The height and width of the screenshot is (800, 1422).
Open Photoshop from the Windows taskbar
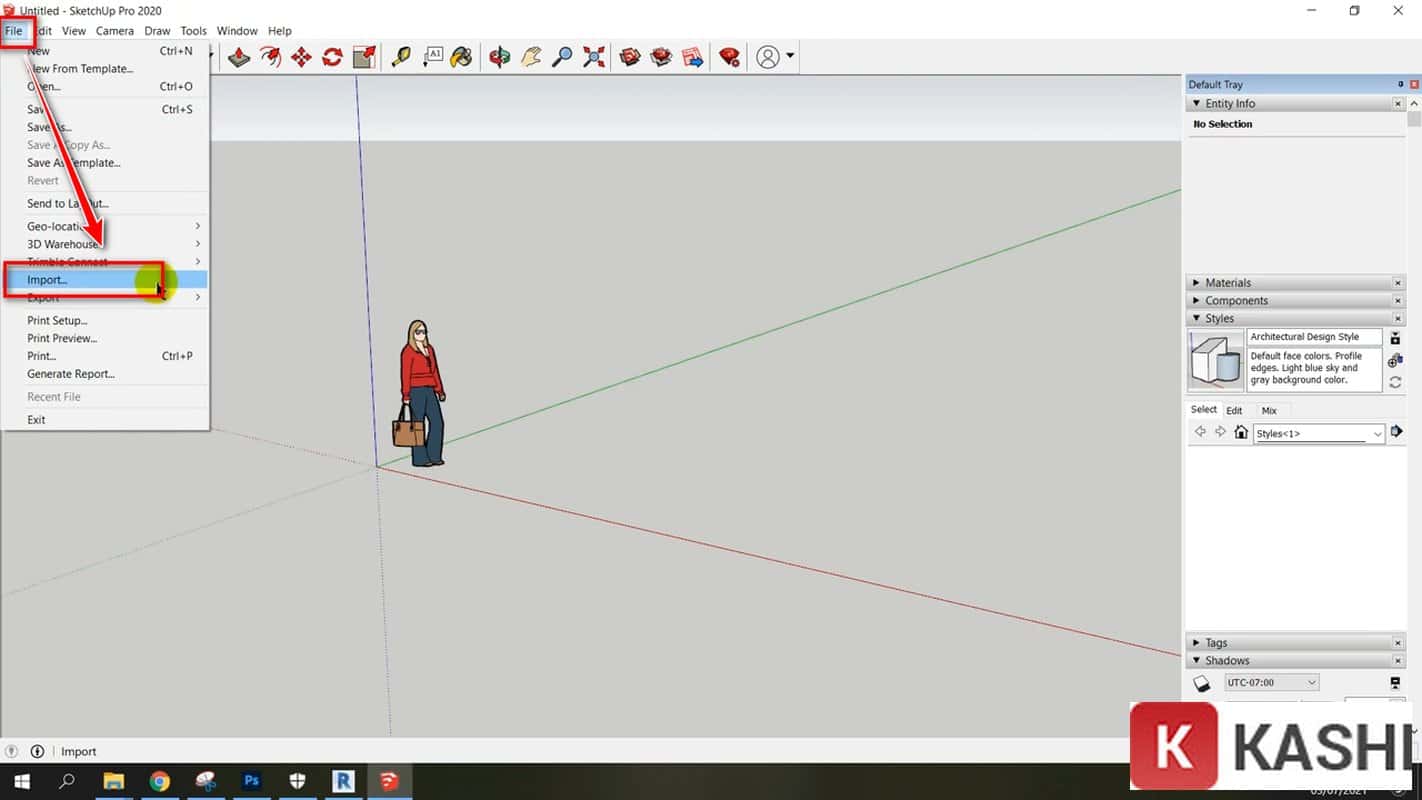point(251,781)
